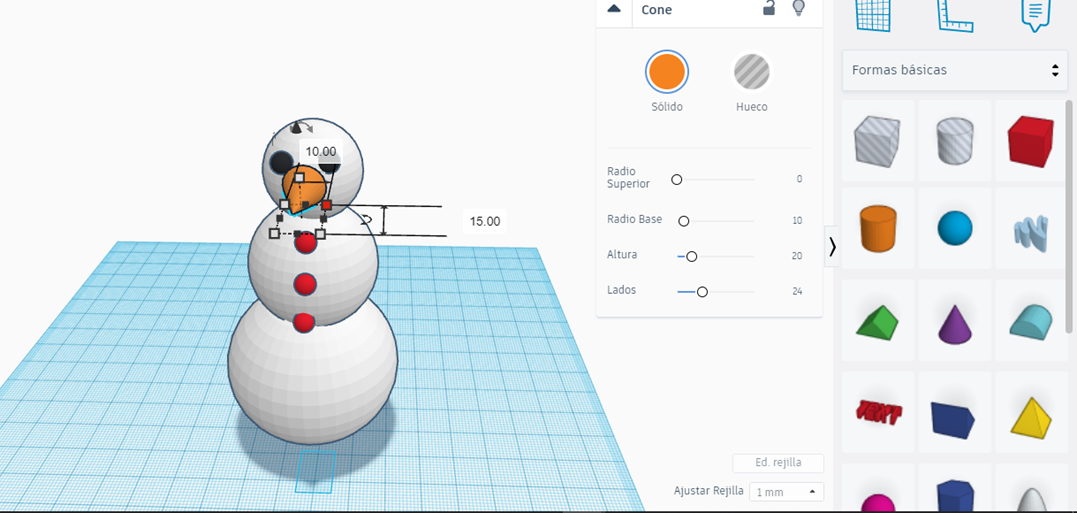Pick the hollow box shape
Image resolution: width=1077 pixels, height=513 pixels.
[x=877, y=141]
